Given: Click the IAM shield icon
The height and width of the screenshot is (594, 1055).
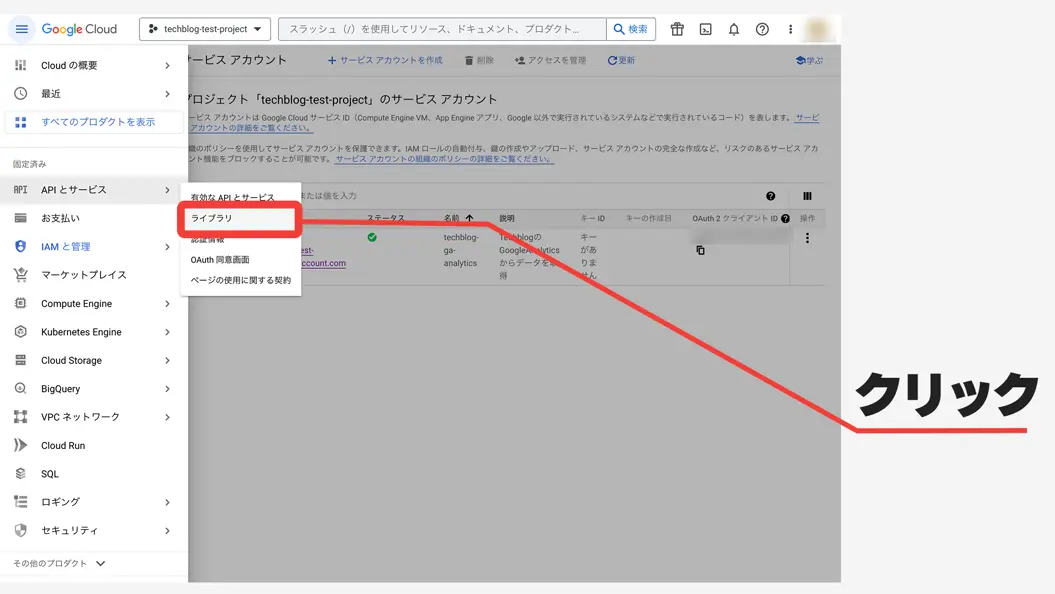Looking at the screenshot, I should tap(21, 246).
